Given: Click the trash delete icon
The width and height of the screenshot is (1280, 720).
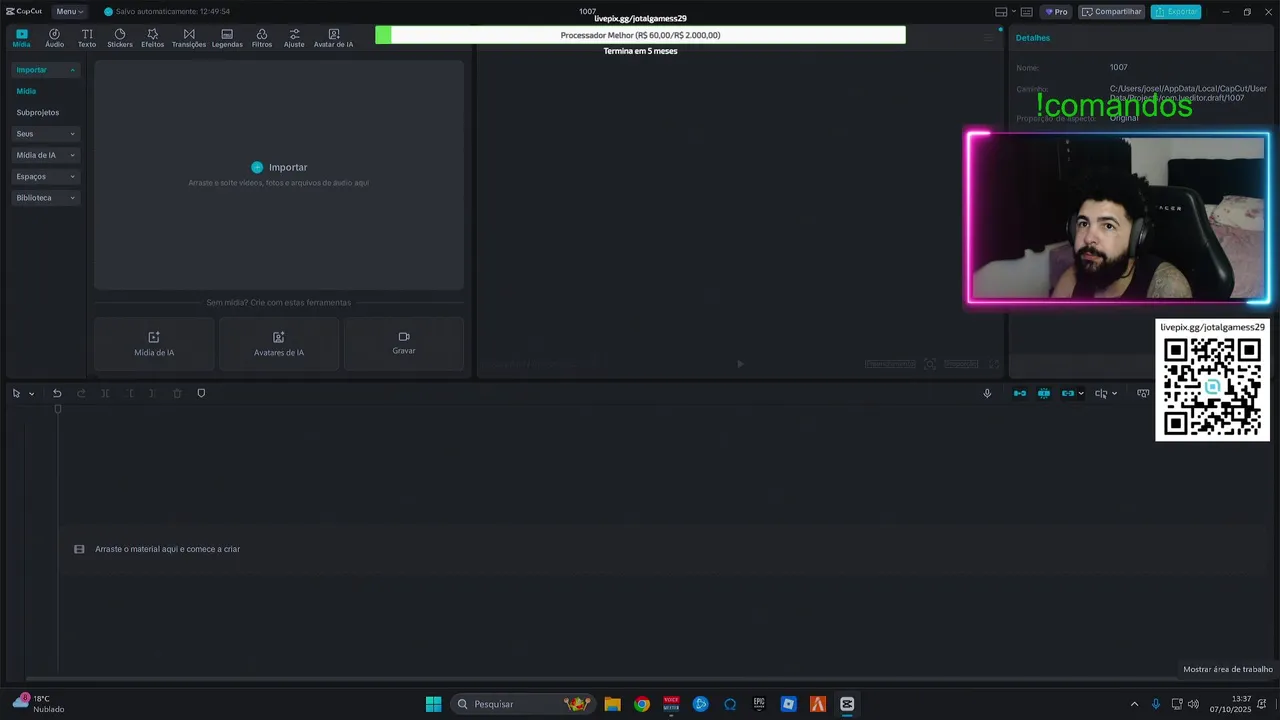Looking at the screenshot, I should coord(177,393).
